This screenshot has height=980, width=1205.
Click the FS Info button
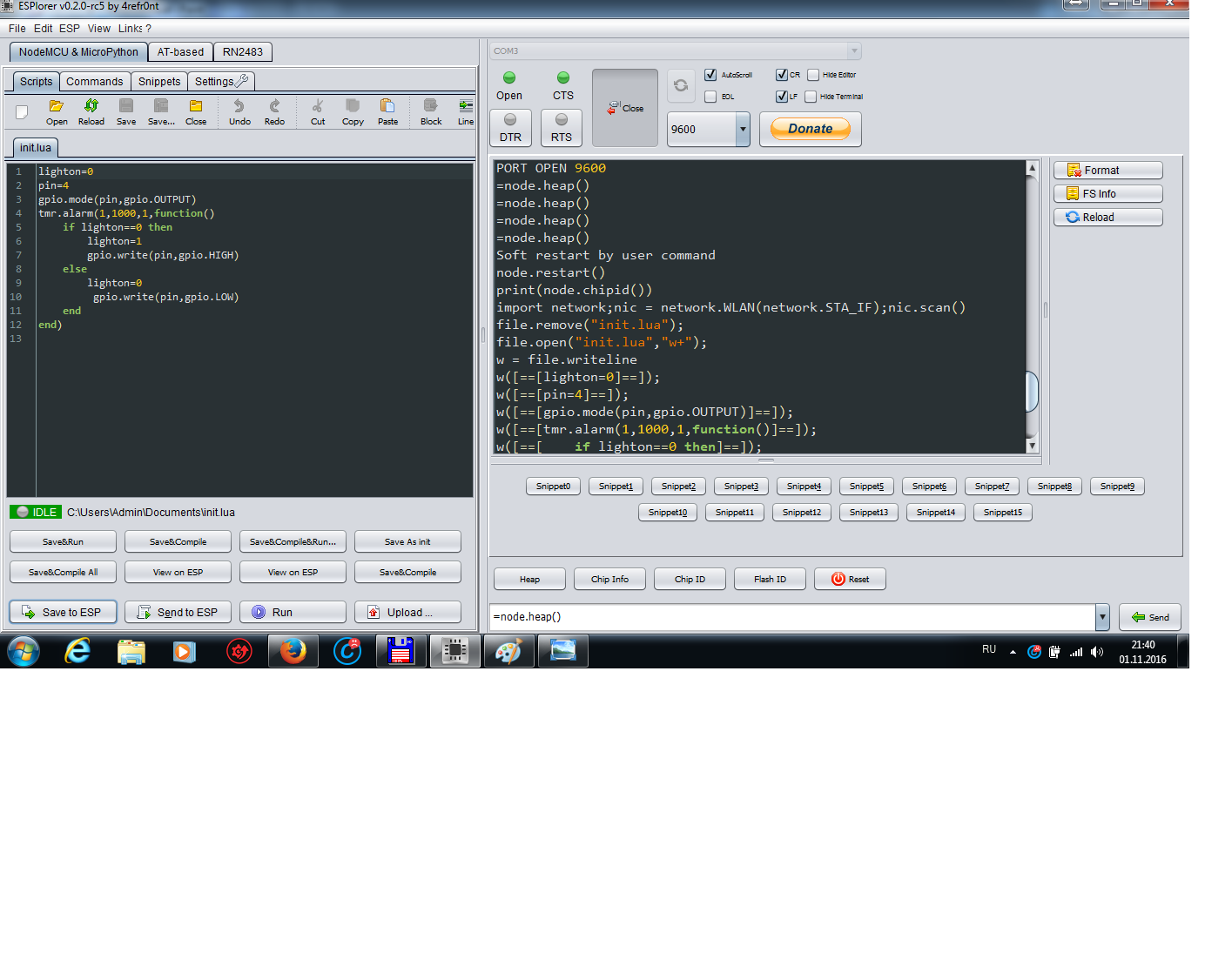(1108, 194)
